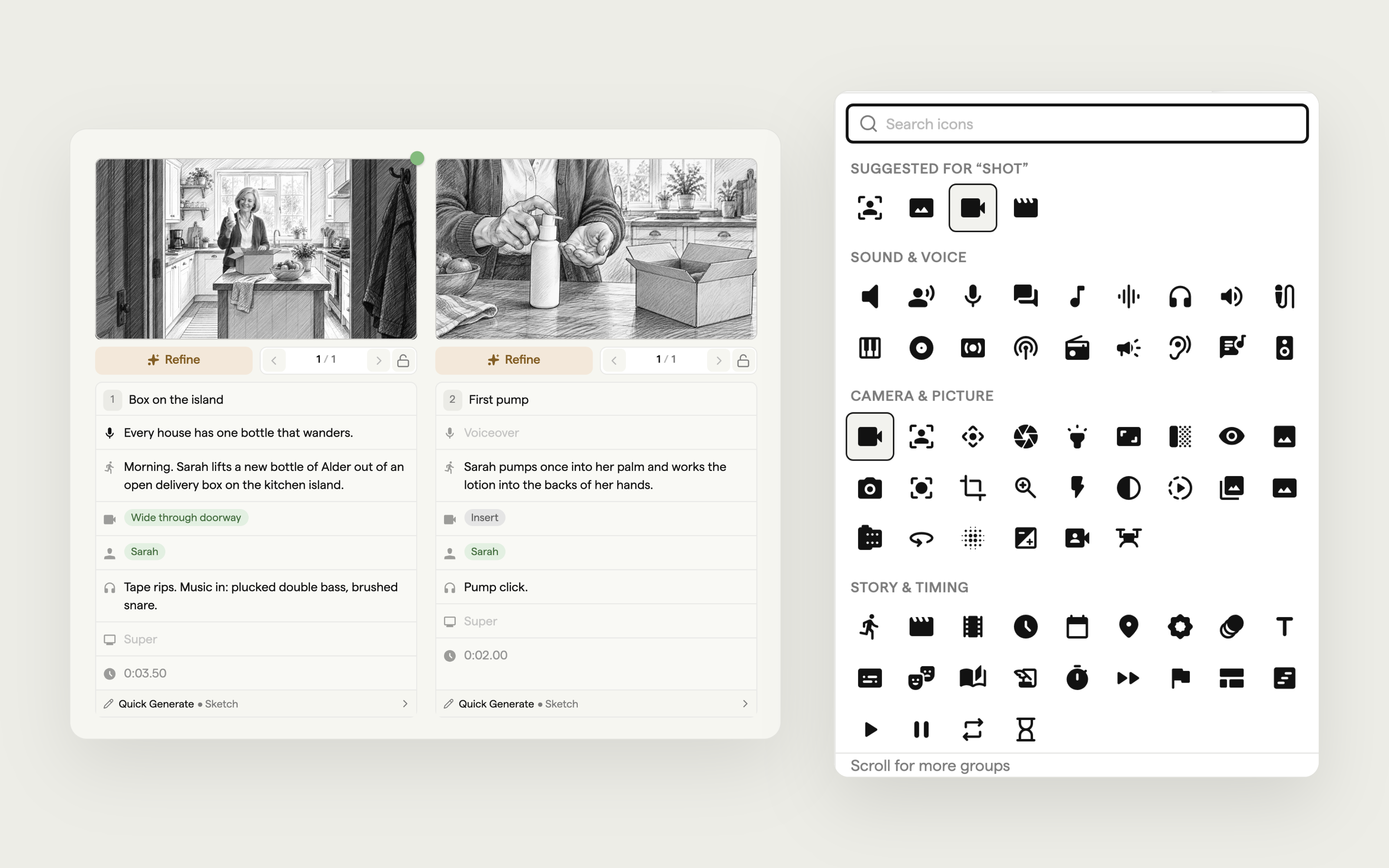Click the Insert shot type tag
This screenshot has height=868, width=1389.
point(484,518)
